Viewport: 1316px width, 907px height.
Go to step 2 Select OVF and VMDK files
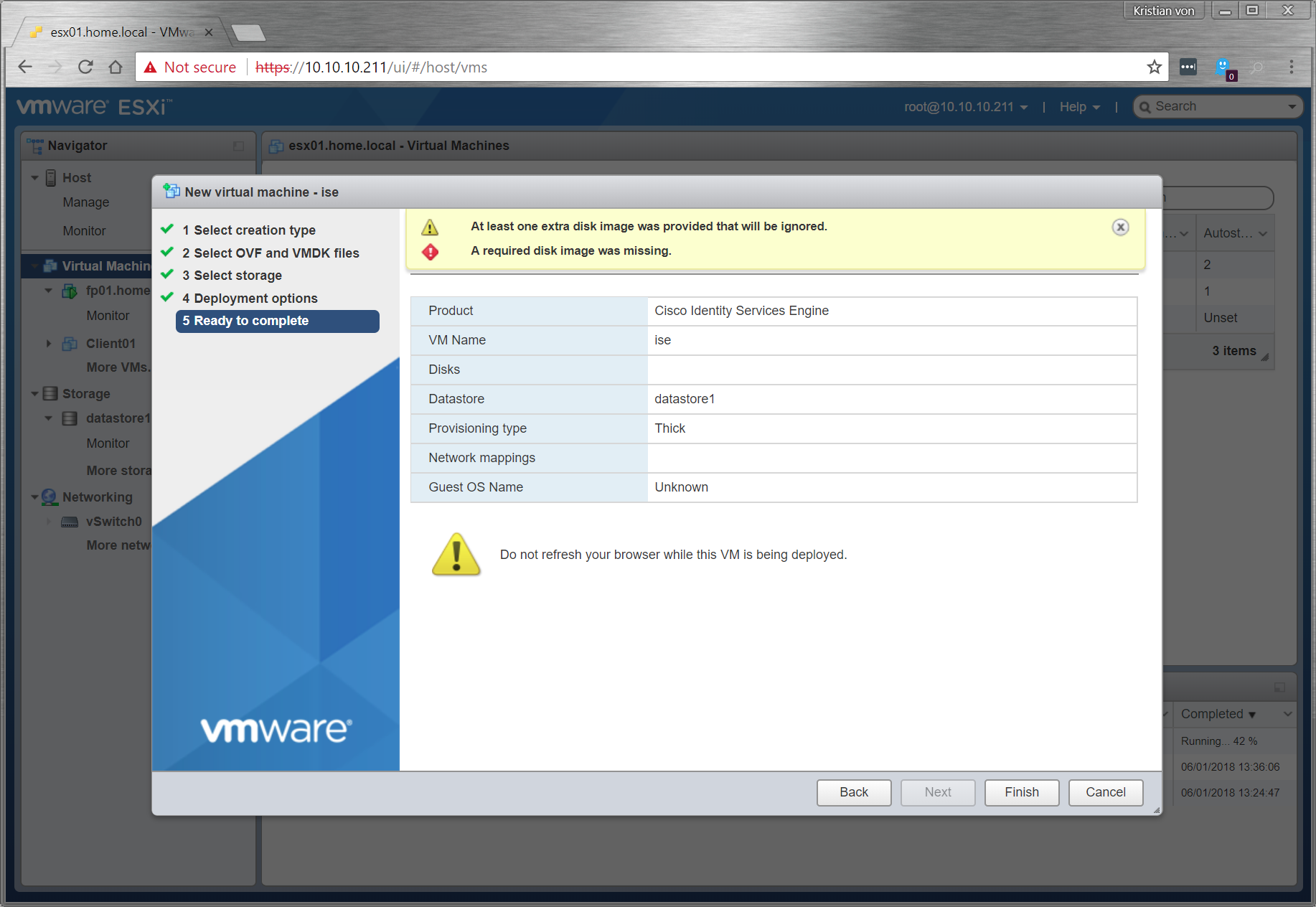click(271, 253)
